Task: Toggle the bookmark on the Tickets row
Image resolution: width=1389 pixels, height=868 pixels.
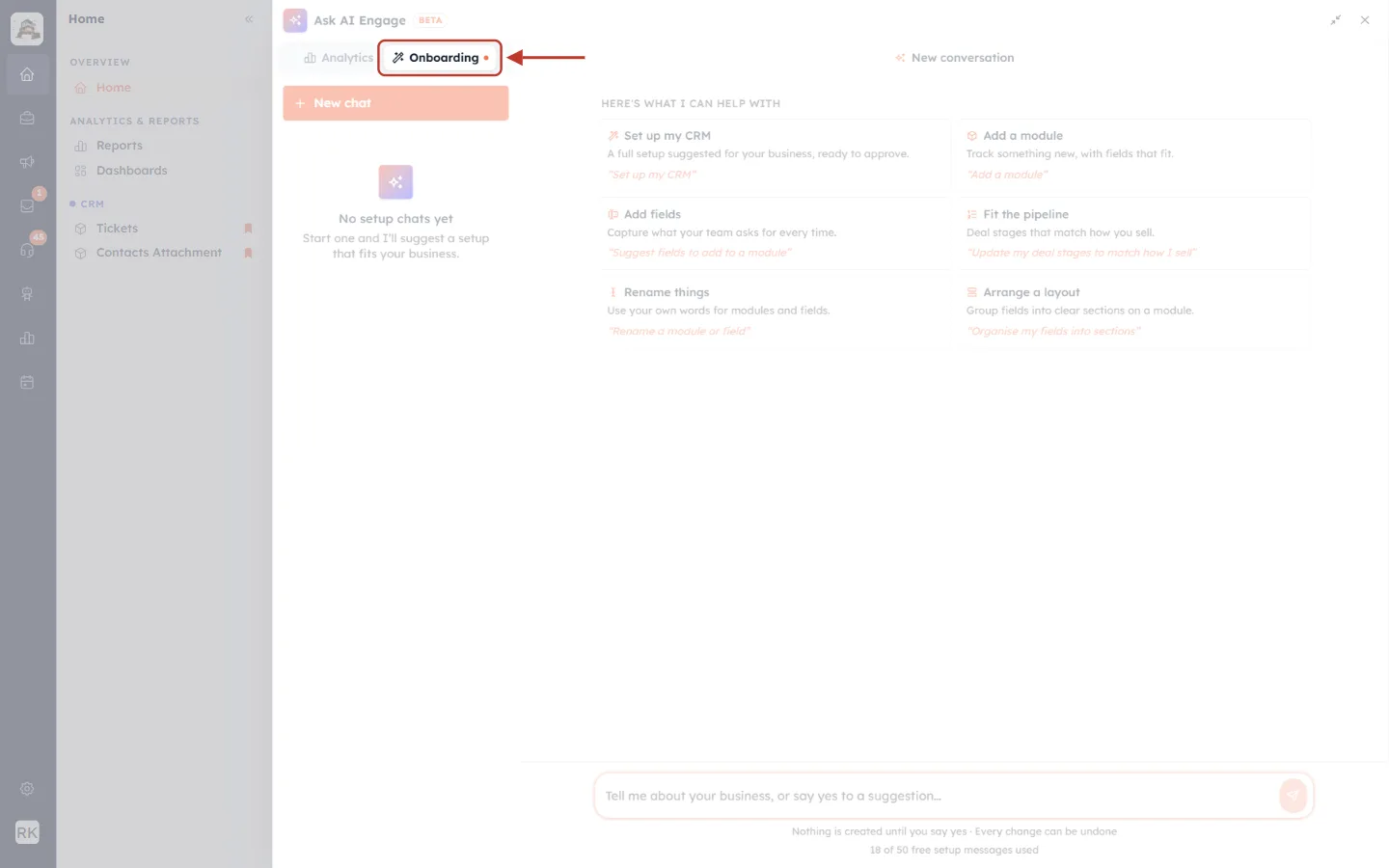Action: (248, 229)
